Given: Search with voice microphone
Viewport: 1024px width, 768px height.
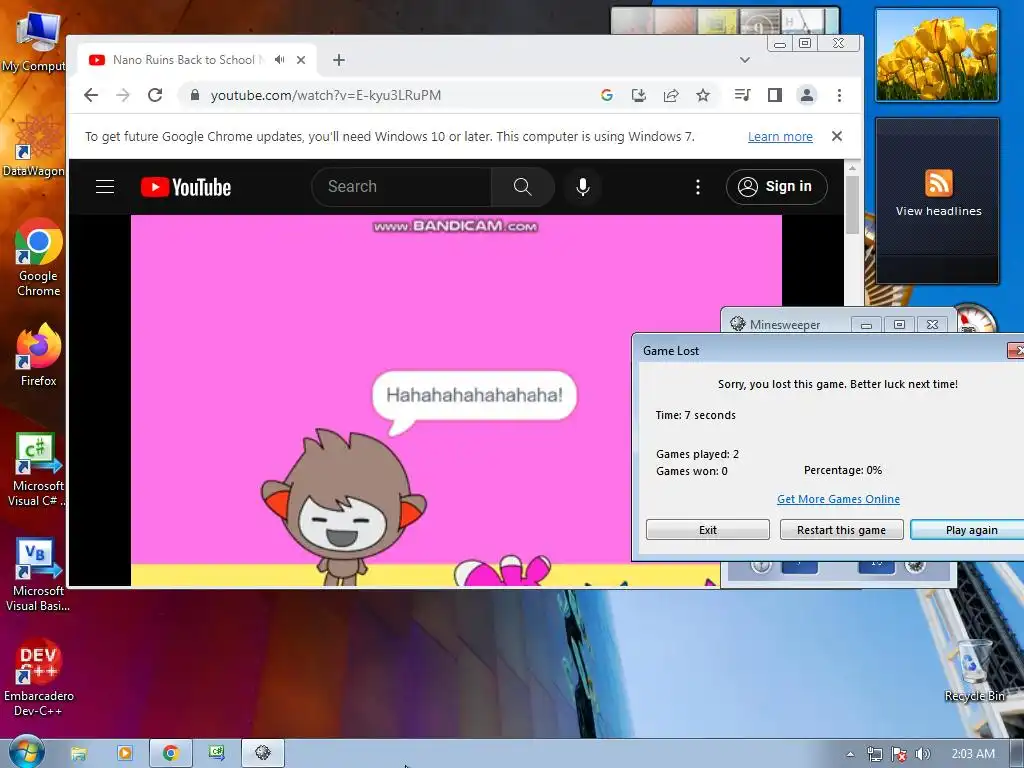Looking at the screenshot, I should tap(583, 187).
